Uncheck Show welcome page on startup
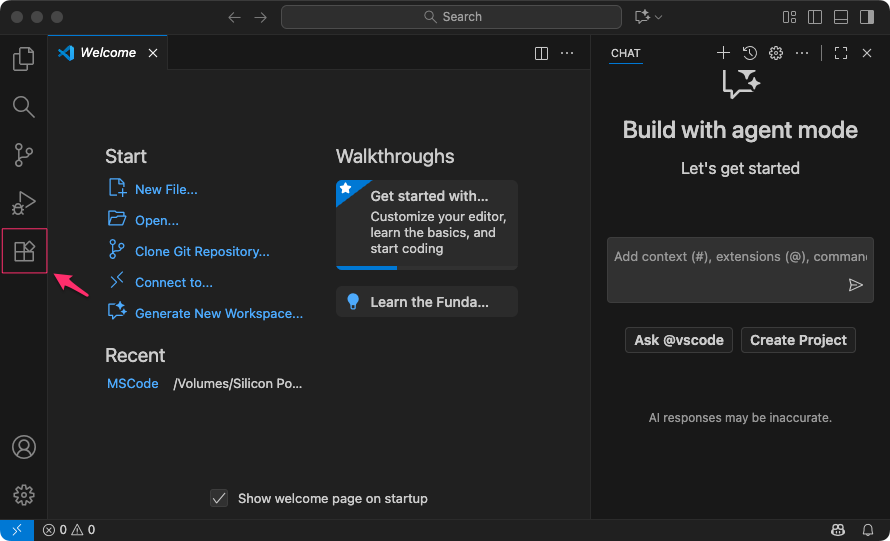This screenshot has height=541, width=890. pyautogui.click(x=219, y=498)
